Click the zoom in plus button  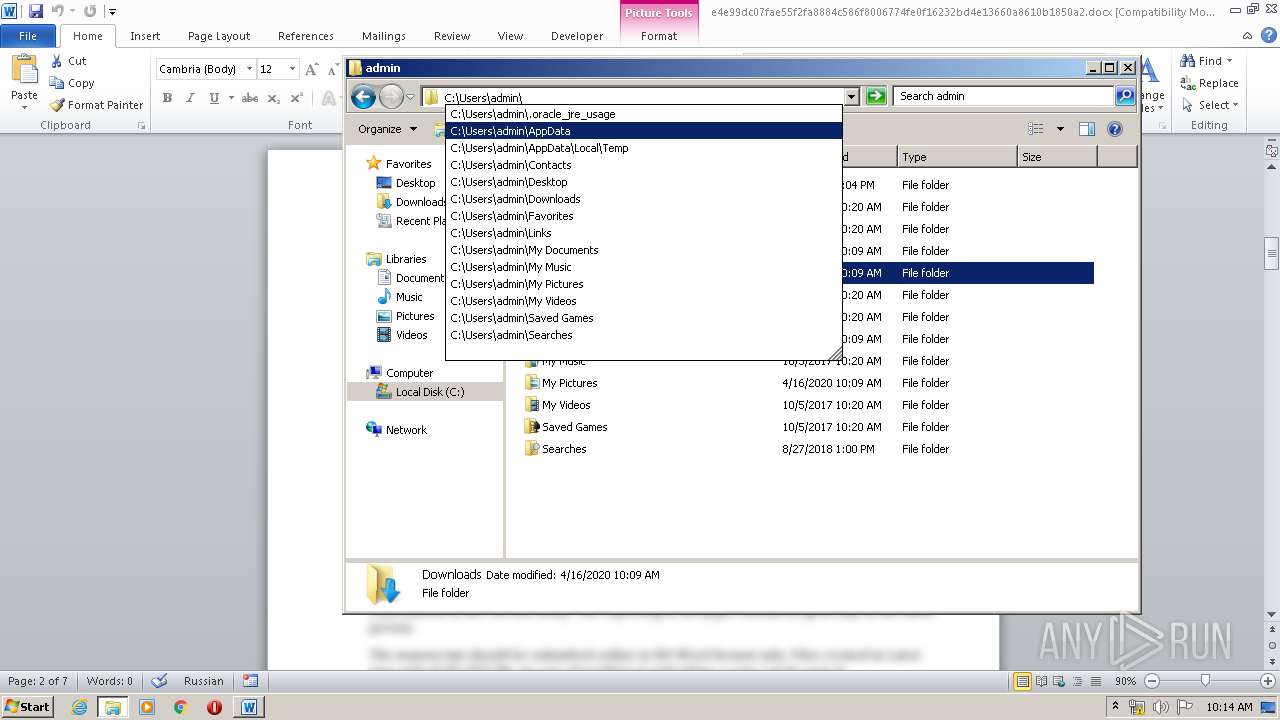tap(1268, 681)
